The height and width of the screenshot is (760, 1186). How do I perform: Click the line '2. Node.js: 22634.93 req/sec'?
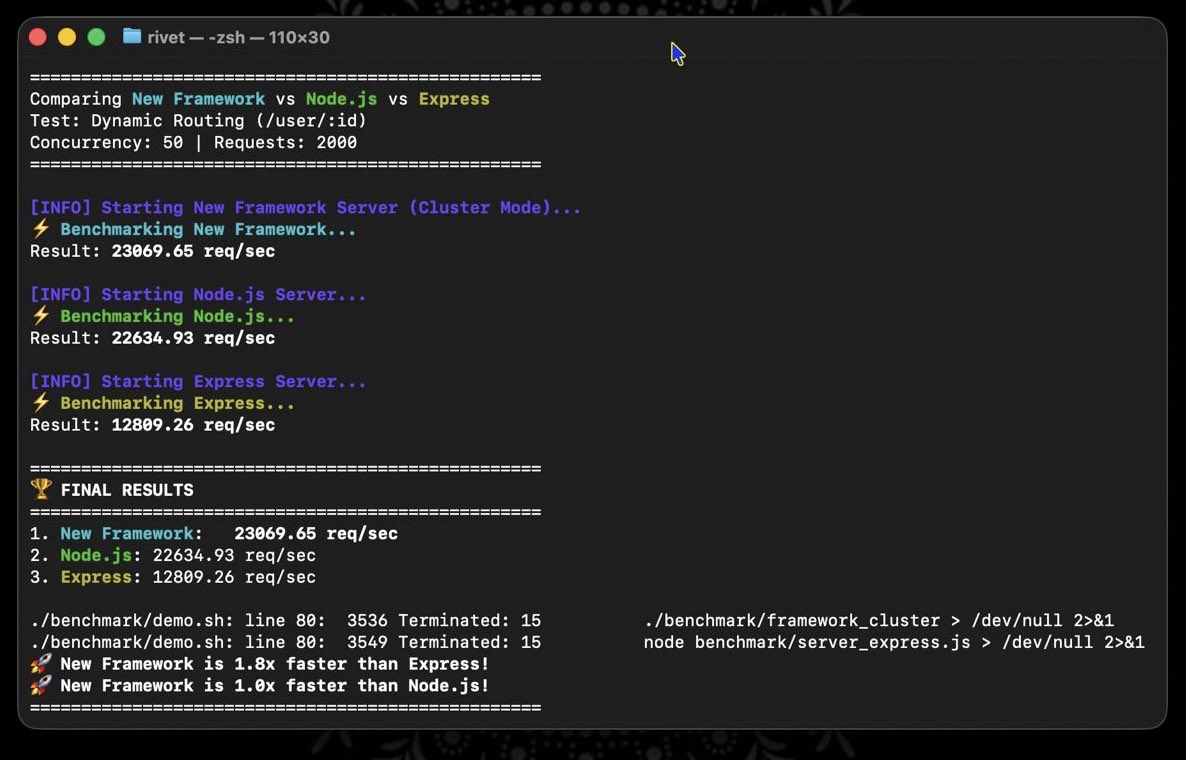click(173, 555)
